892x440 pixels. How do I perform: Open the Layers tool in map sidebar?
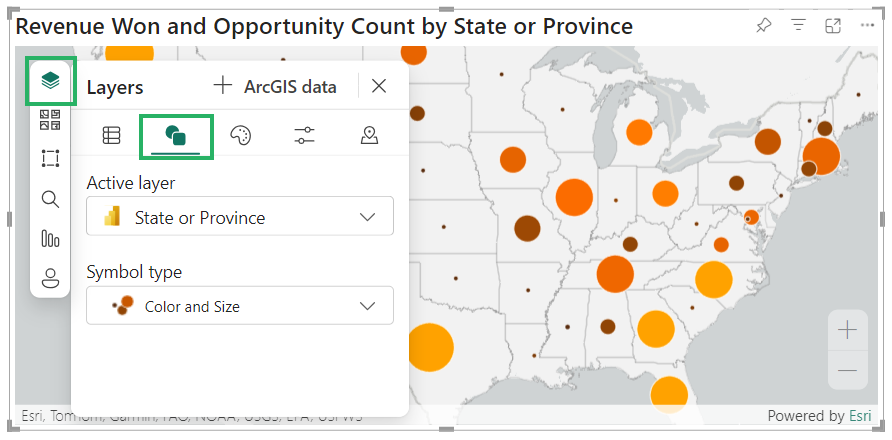50,80
